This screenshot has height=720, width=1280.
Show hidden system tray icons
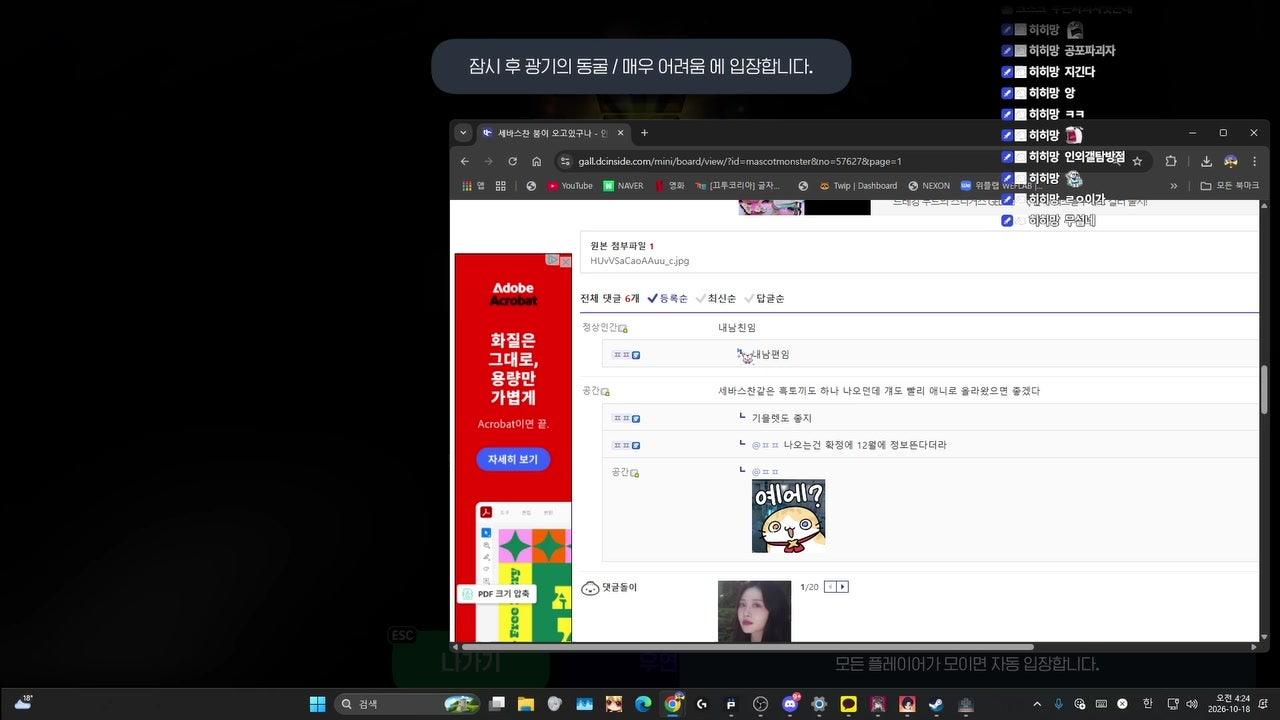pyautogui.click(x=1037, y=704)
